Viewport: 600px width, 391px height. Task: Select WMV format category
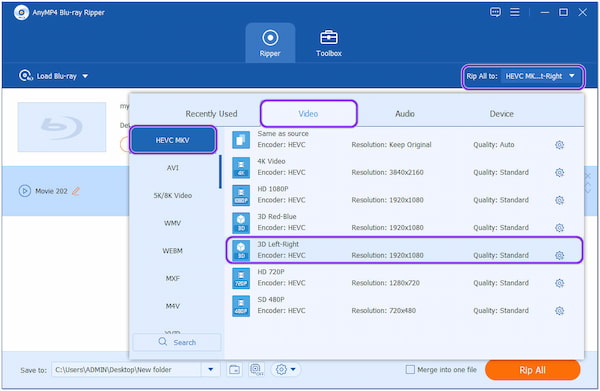[x=173, y=223]
